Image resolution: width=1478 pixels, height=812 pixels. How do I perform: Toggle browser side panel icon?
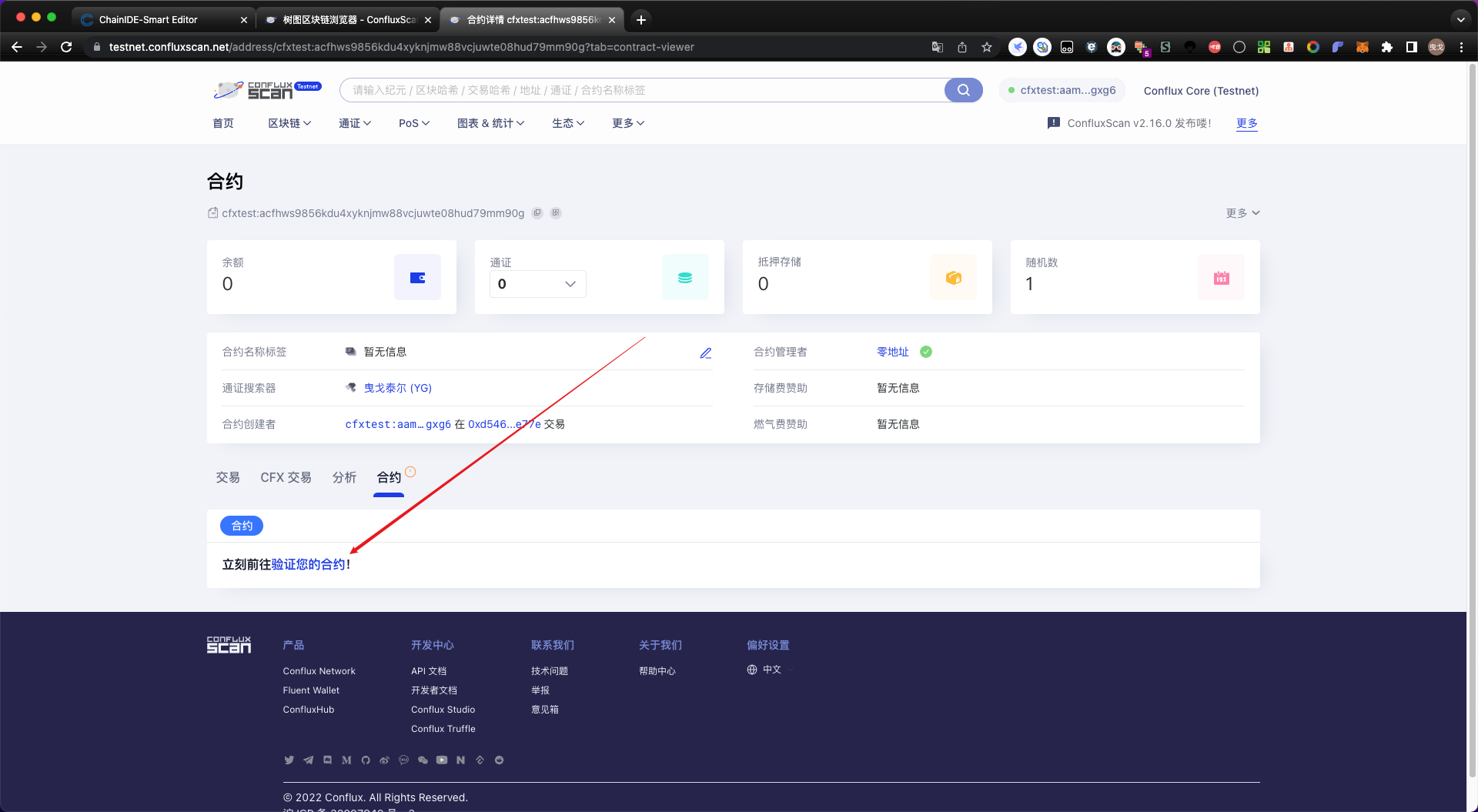tap(1411, 47)
